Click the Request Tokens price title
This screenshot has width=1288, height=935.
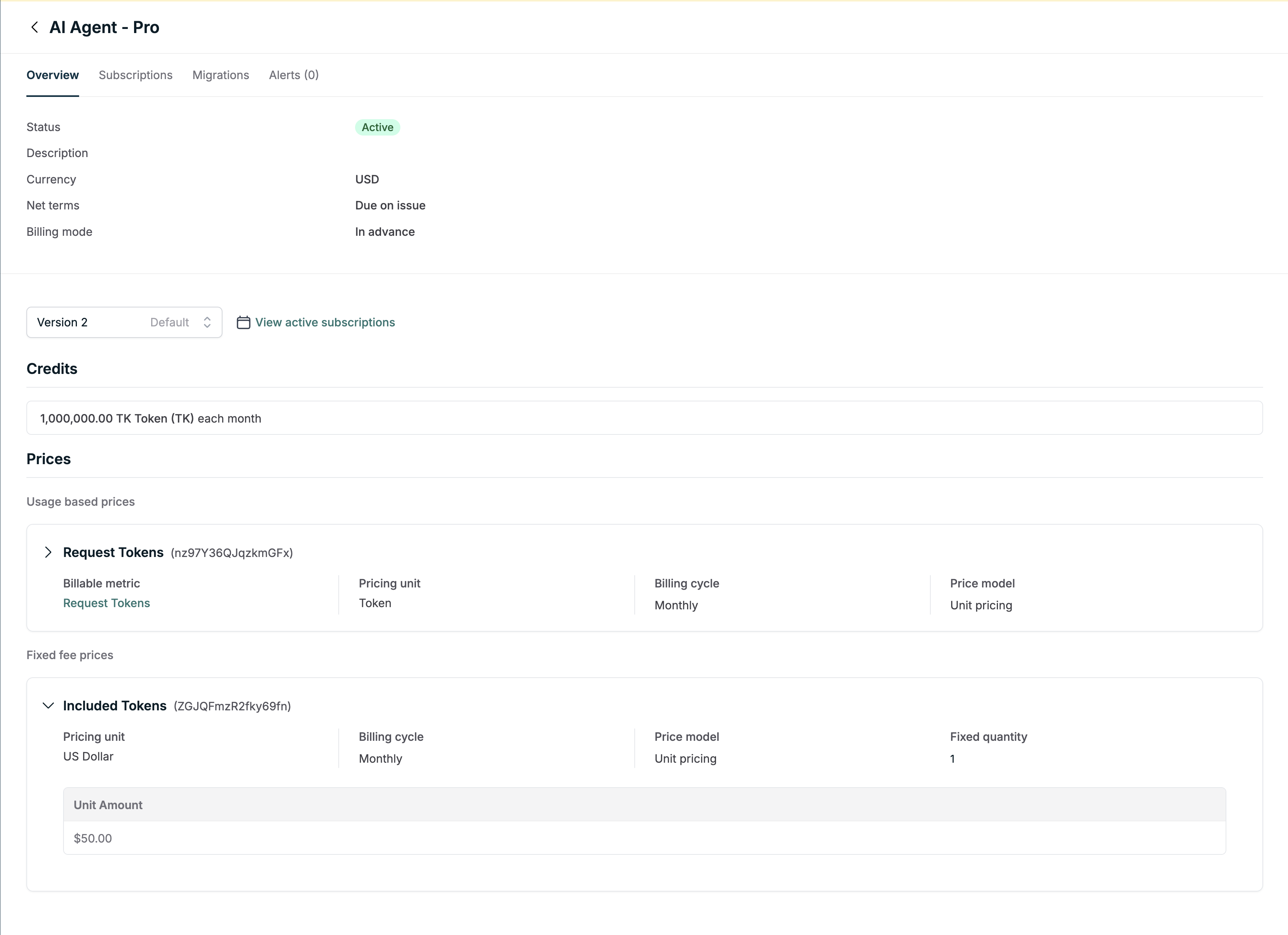click(113, 553)
